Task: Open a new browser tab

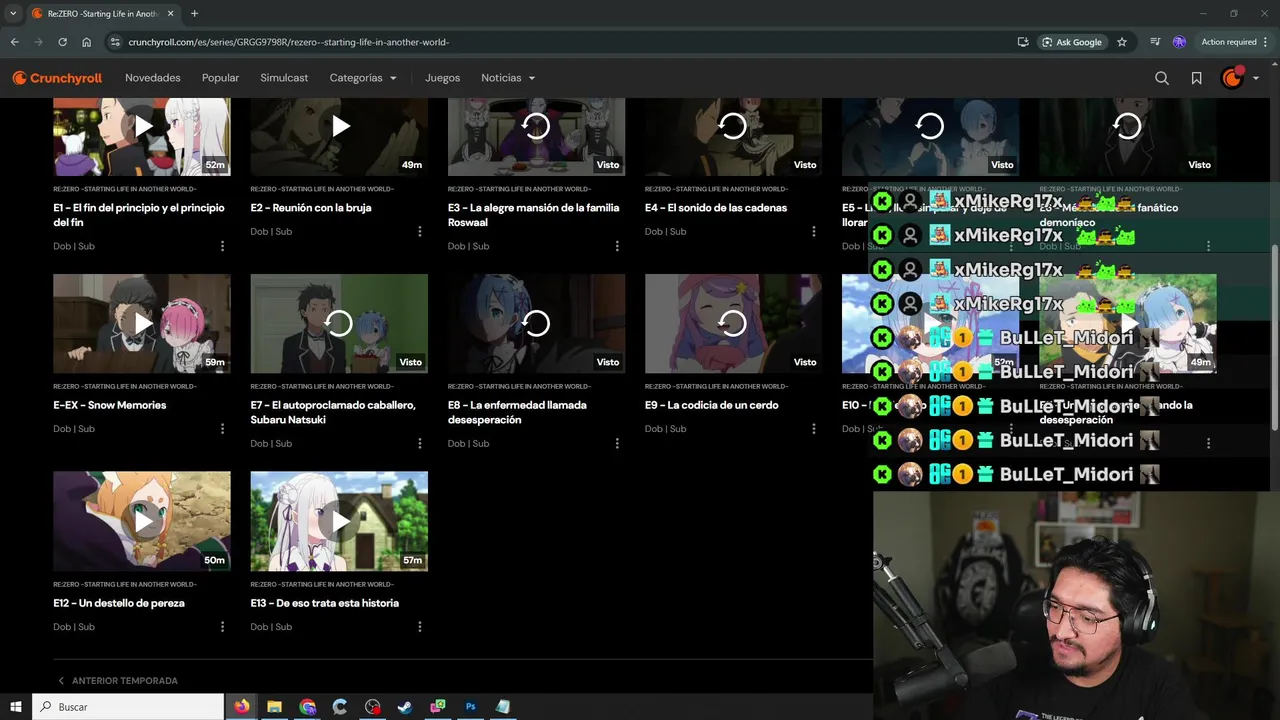Action: click(194, 13)
